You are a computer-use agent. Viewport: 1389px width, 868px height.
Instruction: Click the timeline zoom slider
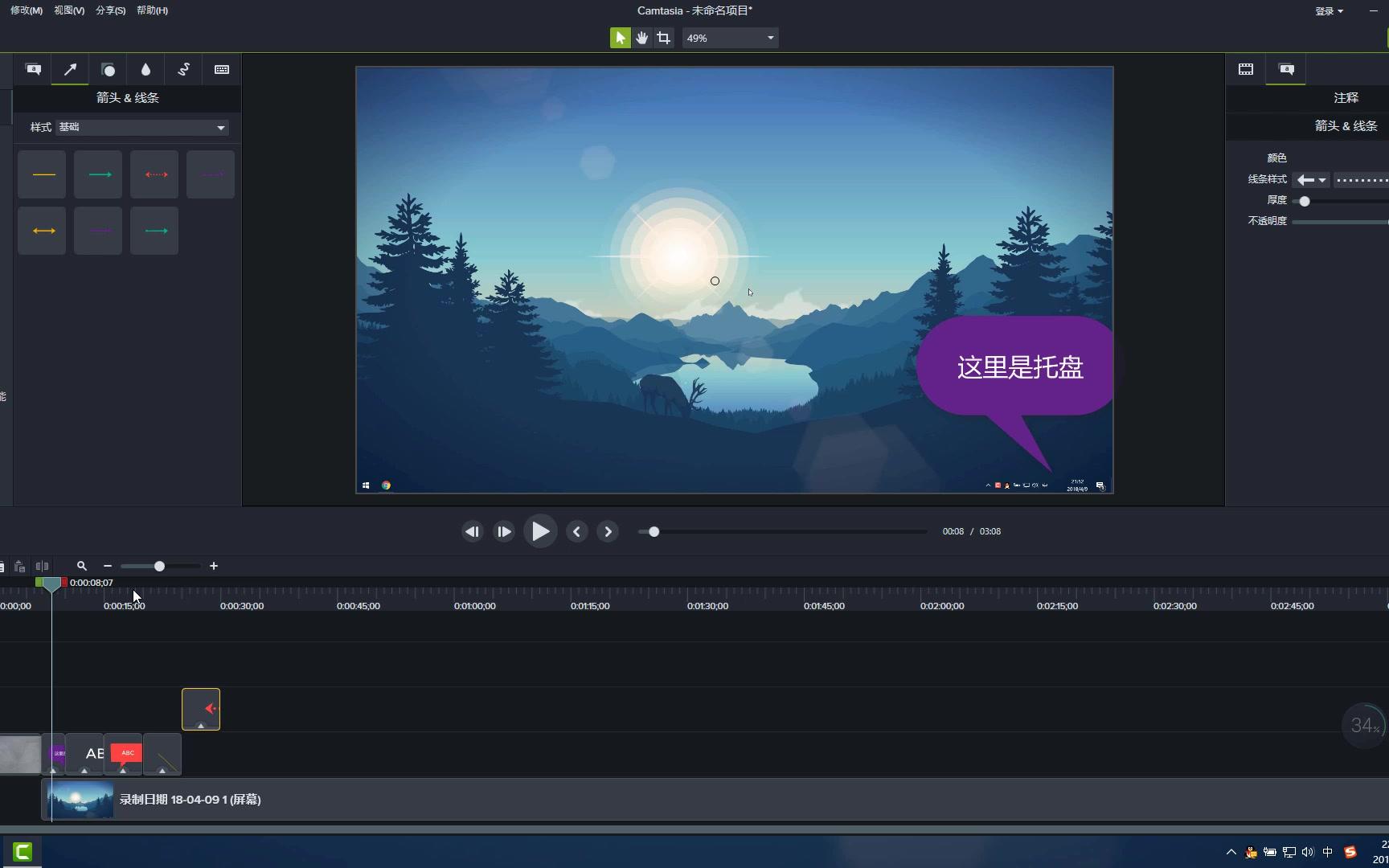(x=160, y=567)
